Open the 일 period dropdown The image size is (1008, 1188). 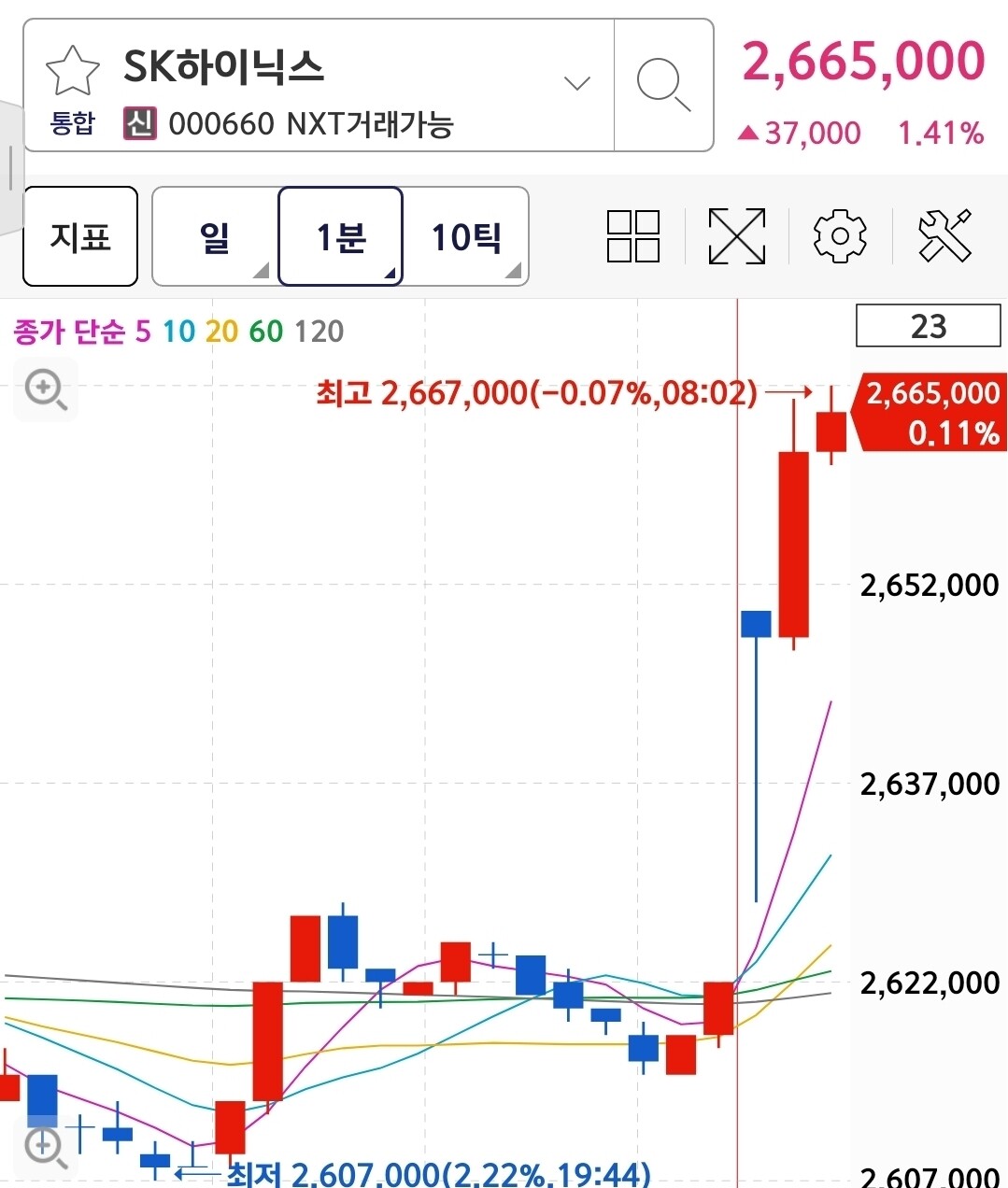[x=215, y=236]
